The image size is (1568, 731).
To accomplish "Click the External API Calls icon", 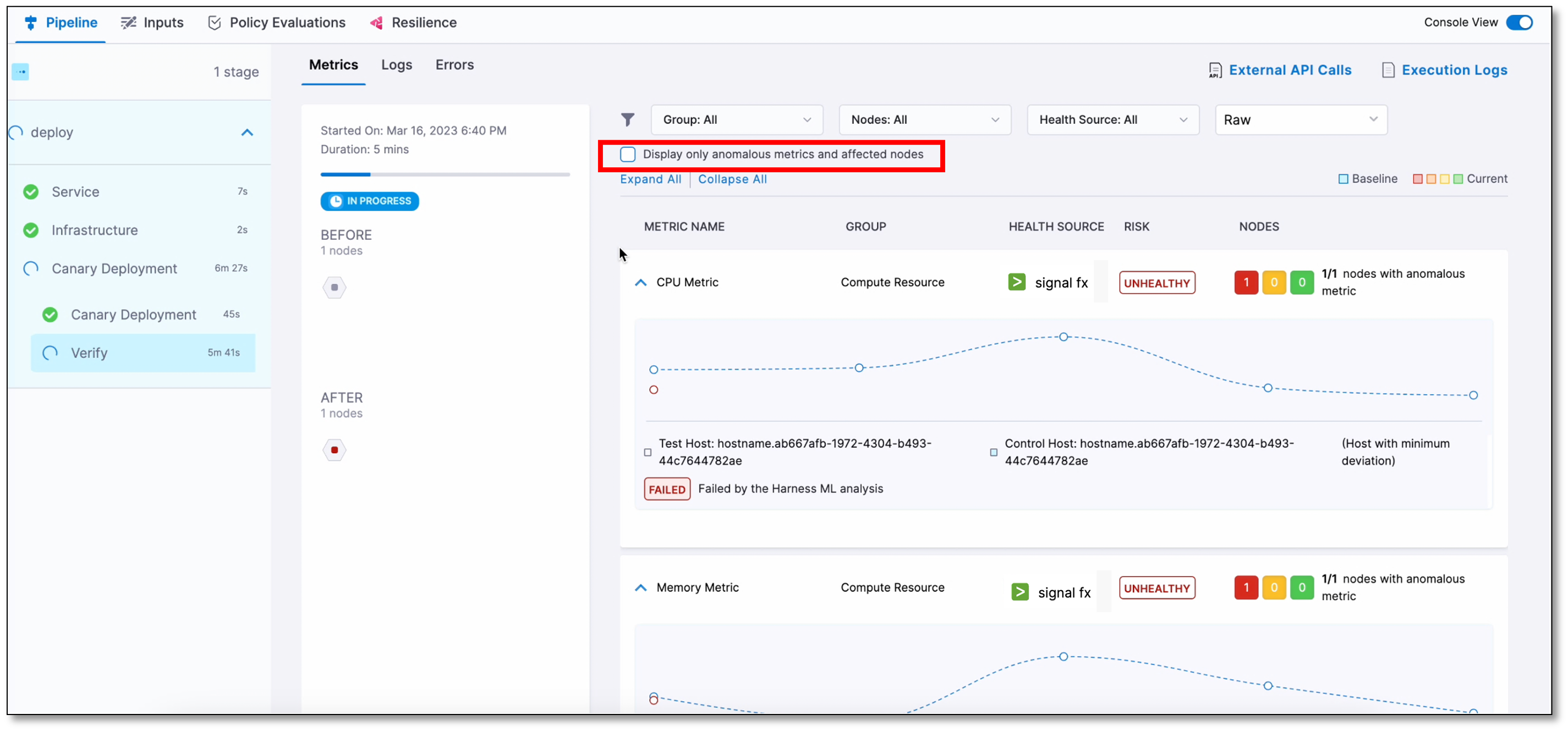I will point(1215,69).
